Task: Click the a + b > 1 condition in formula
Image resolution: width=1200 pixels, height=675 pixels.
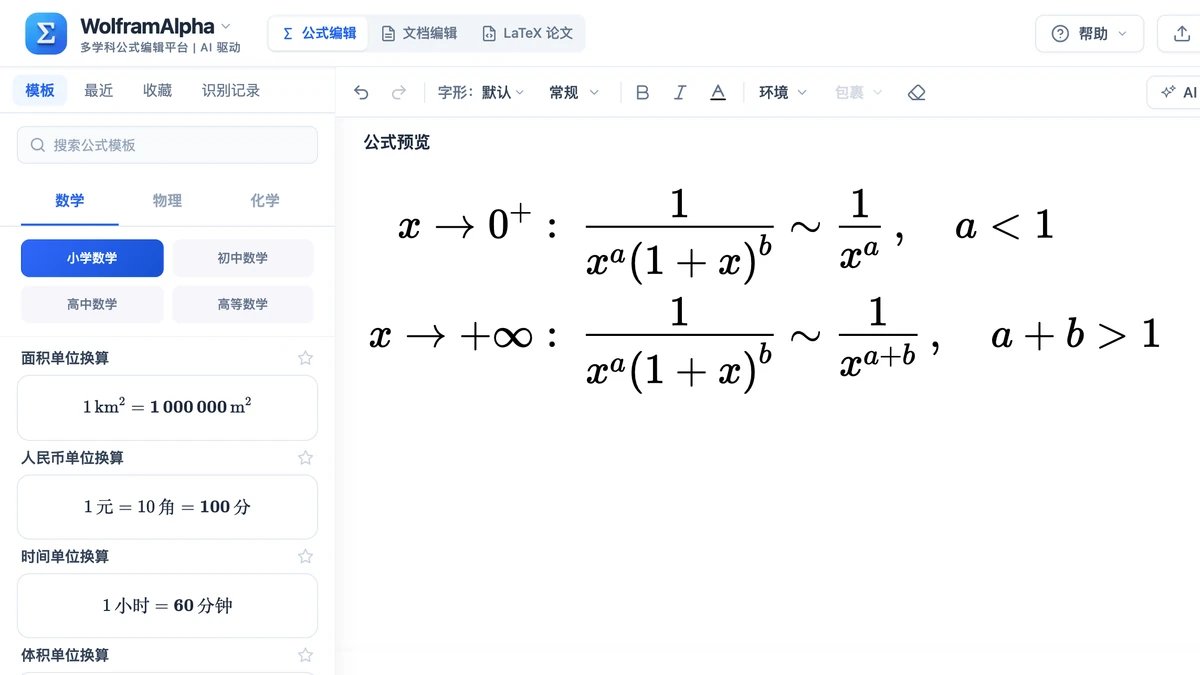Action: pos(1076,335)
